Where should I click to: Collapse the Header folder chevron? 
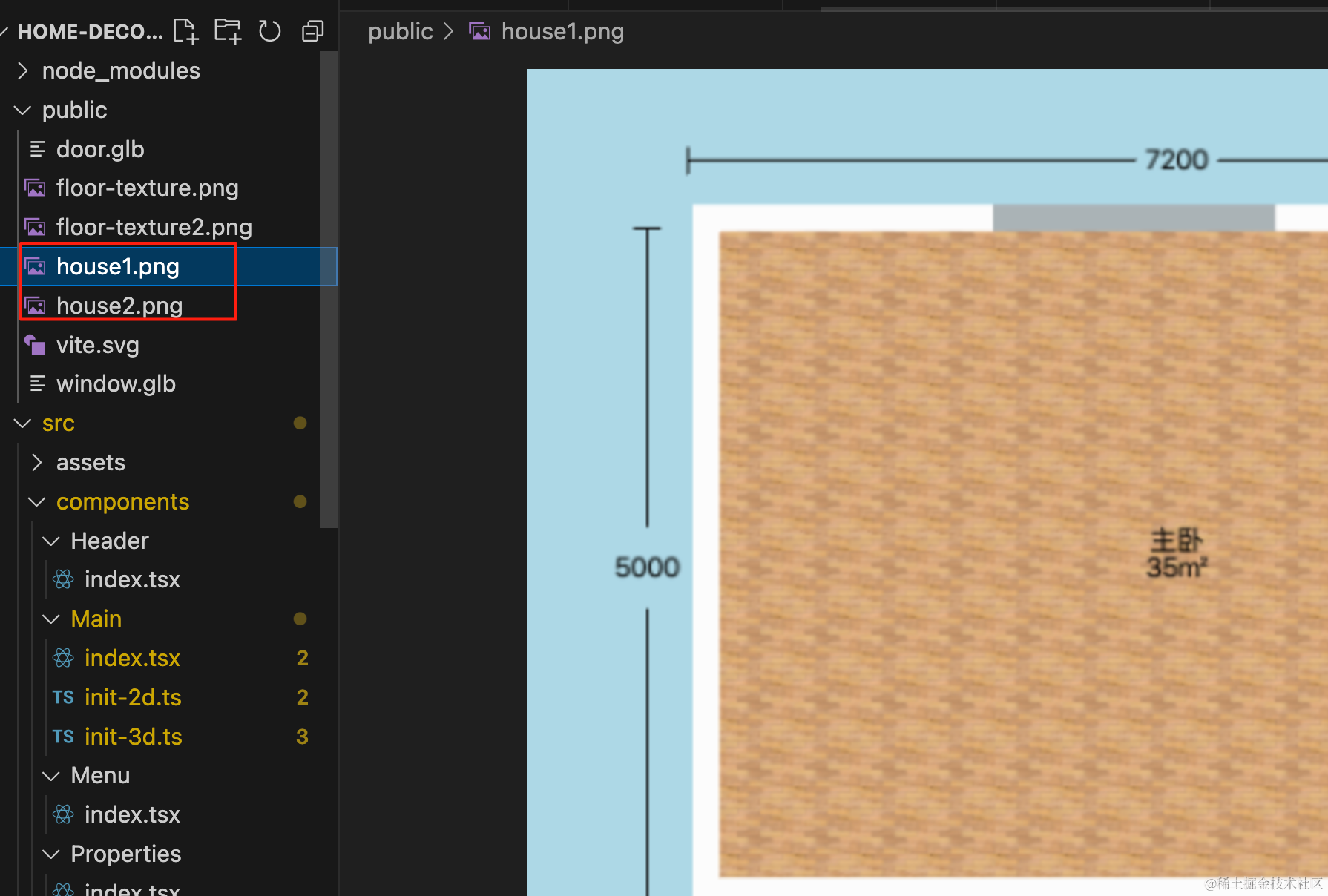(x=51, y=541)
